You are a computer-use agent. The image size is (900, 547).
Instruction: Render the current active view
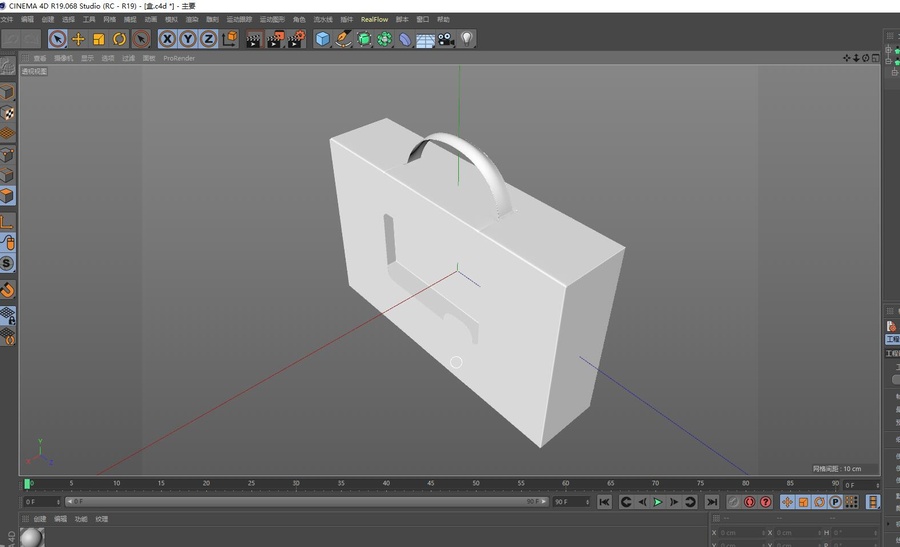tap(254, 39)
